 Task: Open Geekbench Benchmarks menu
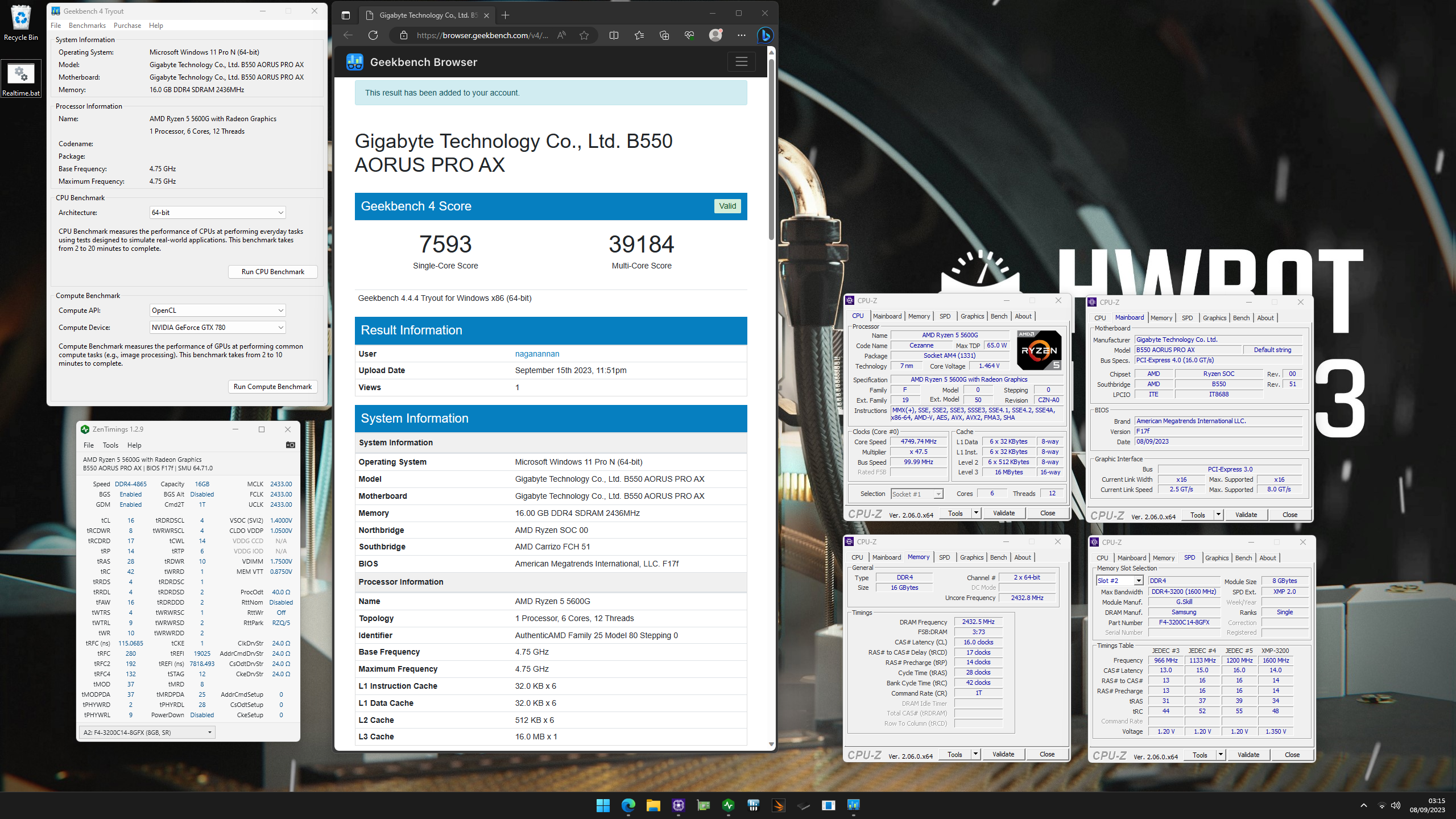[x=87, y=25]
